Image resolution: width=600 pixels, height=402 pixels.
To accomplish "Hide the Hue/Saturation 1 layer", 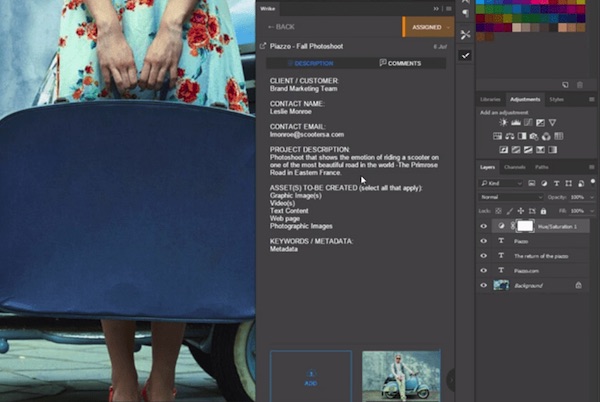I will 484,226.
